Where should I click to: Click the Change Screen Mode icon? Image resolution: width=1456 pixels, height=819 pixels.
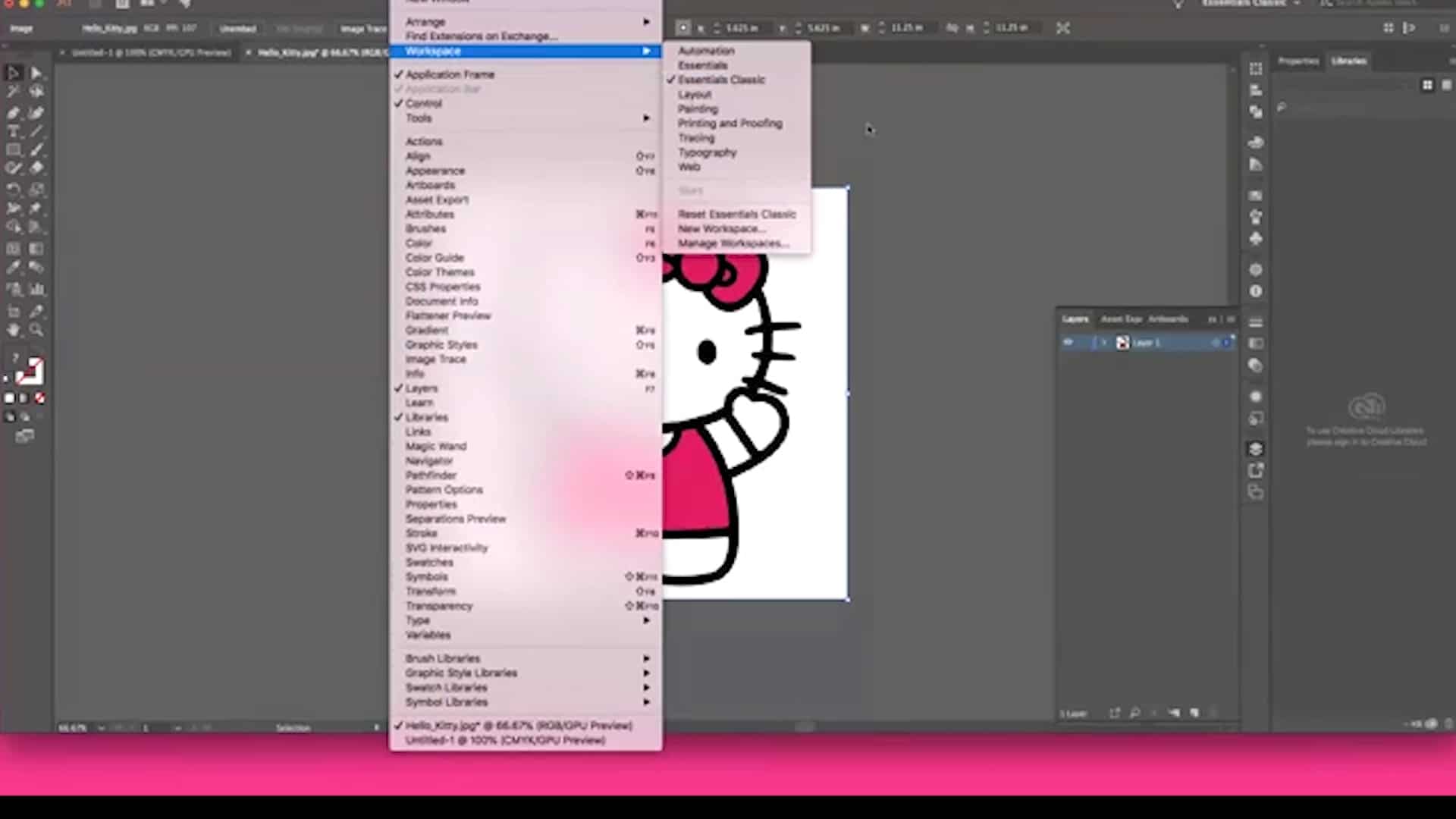coord(24,436)
